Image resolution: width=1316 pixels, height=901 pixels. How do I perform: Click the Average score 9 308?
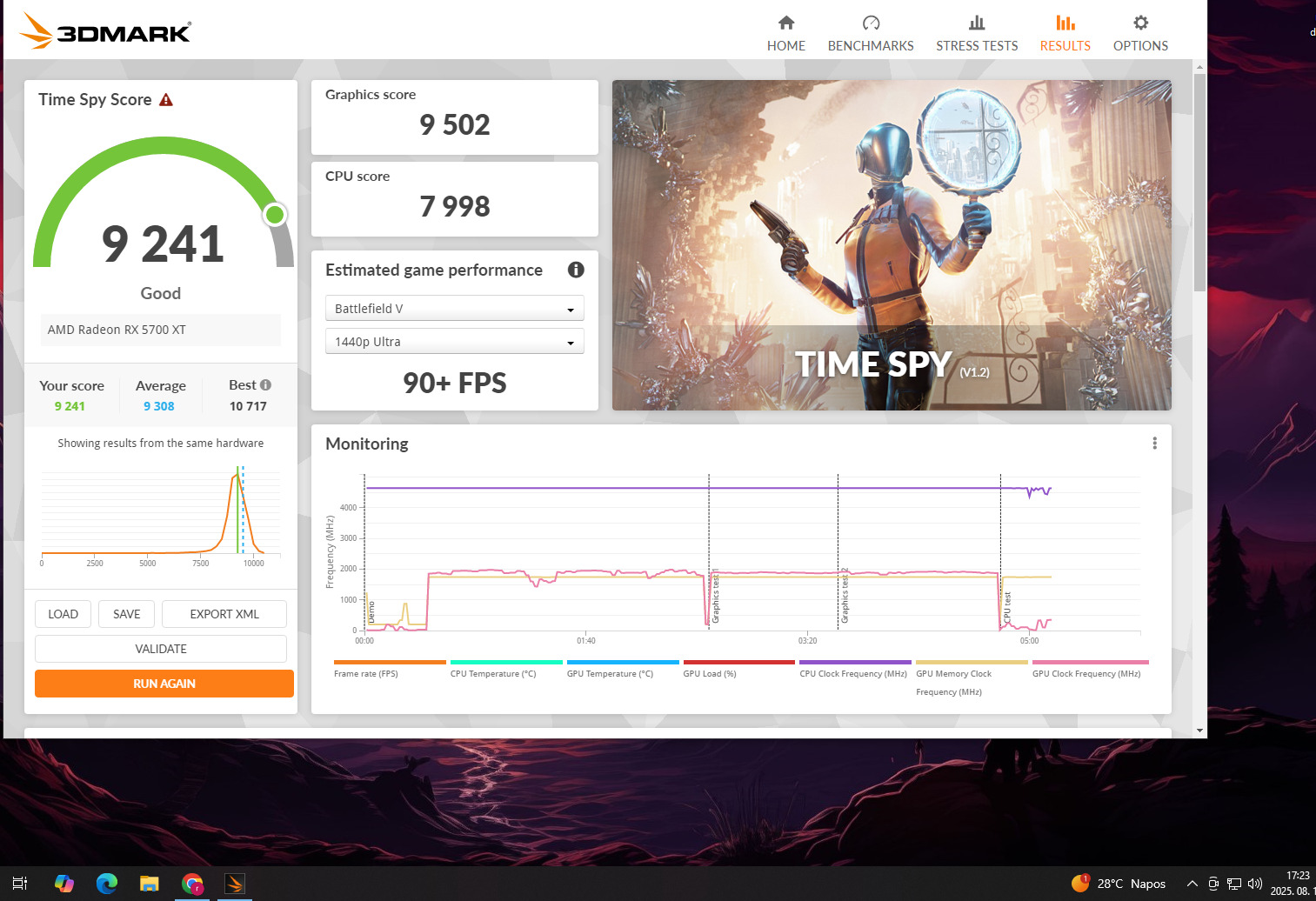tap(159, 406)
